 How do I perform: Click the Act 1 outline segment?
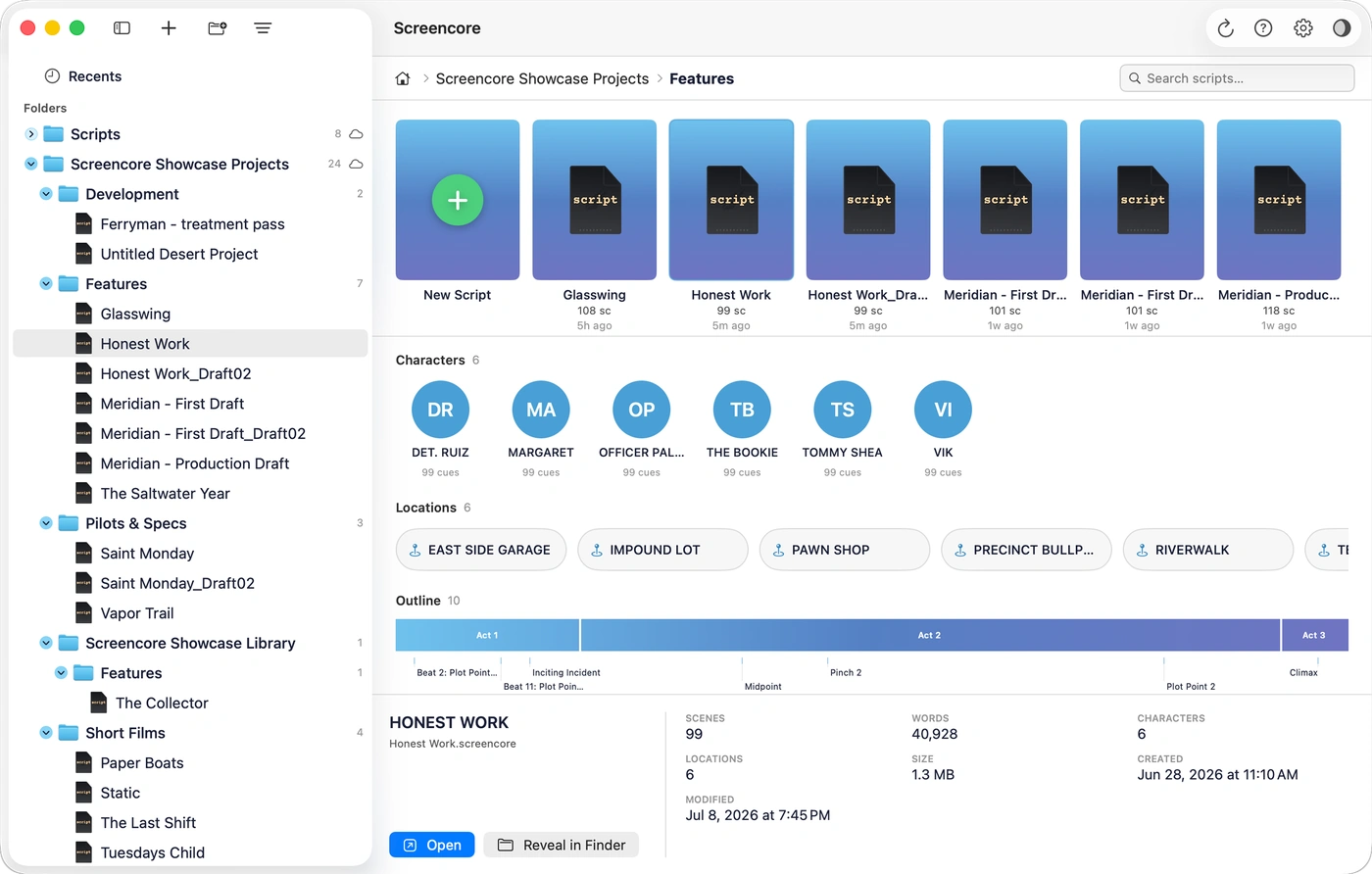click(x=487, y=635)
